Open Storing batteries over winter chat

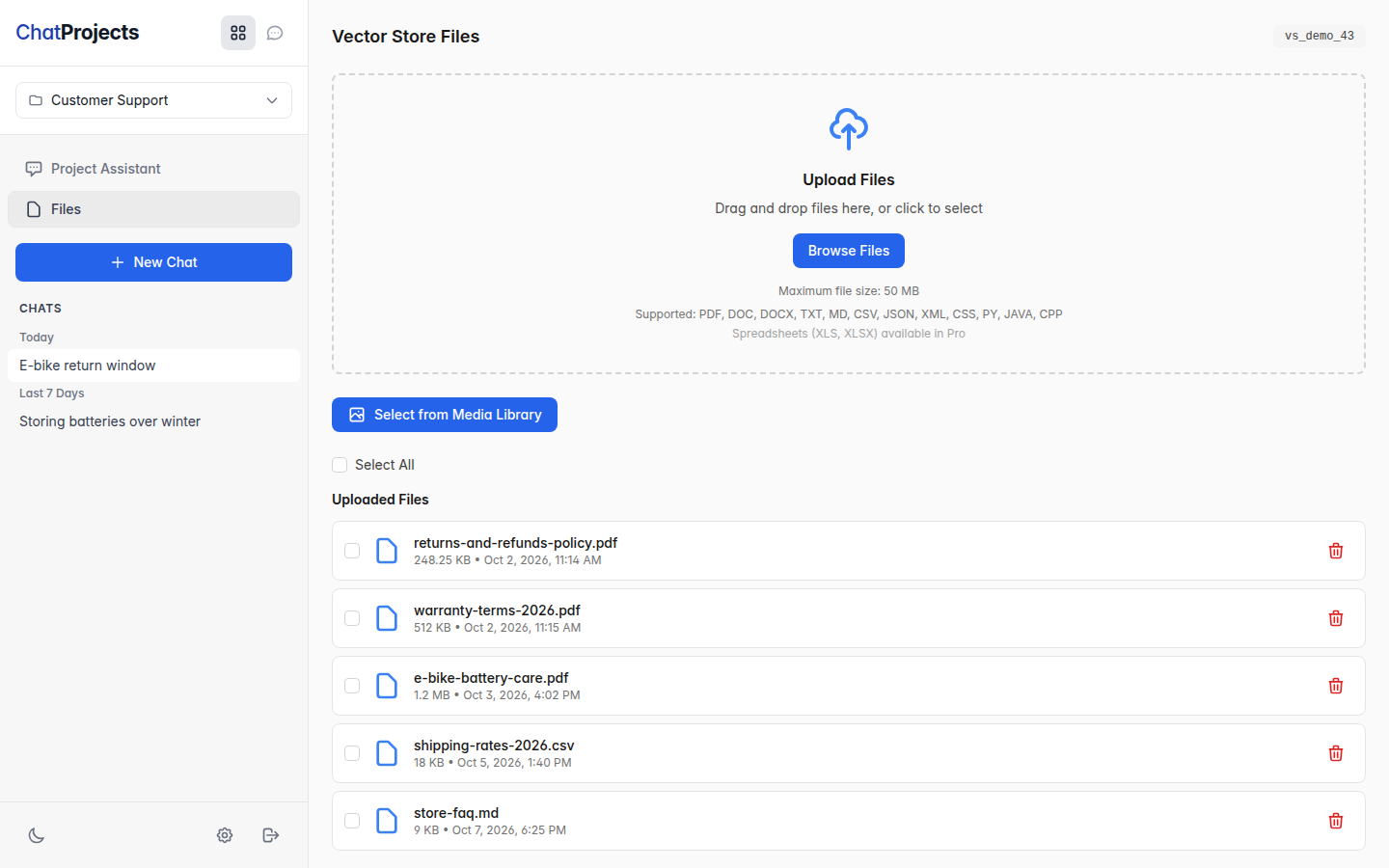153,421
